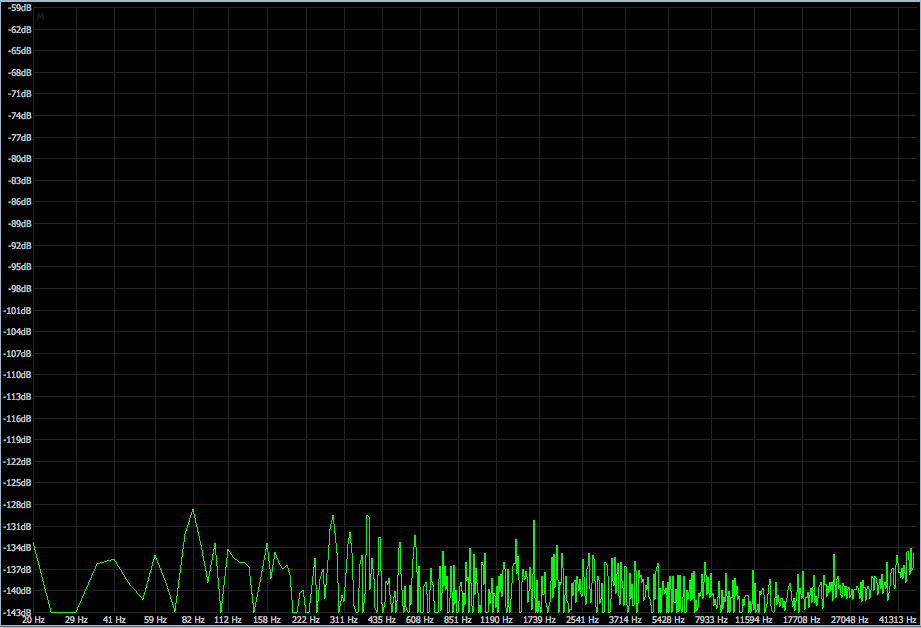Click the -68dB axis label
This screenshot has height=628, width=921.
tap(20, 73)
